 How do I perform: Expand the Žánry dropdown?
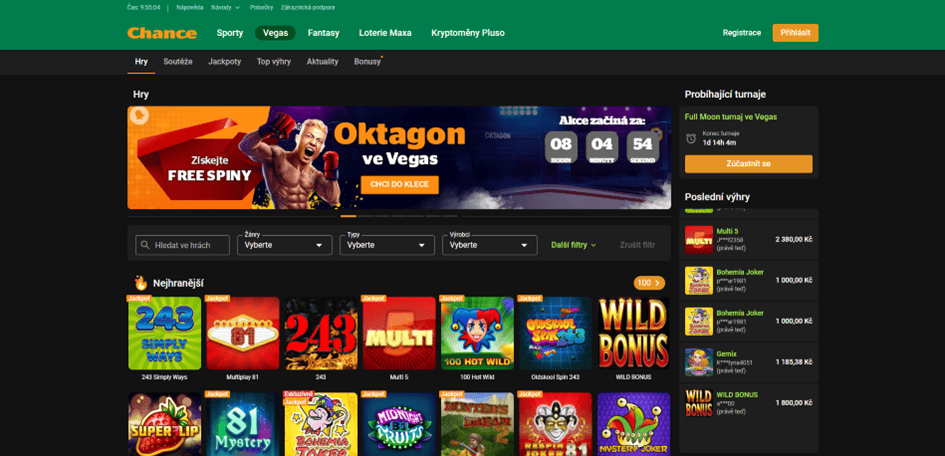(x=284, y=245)
